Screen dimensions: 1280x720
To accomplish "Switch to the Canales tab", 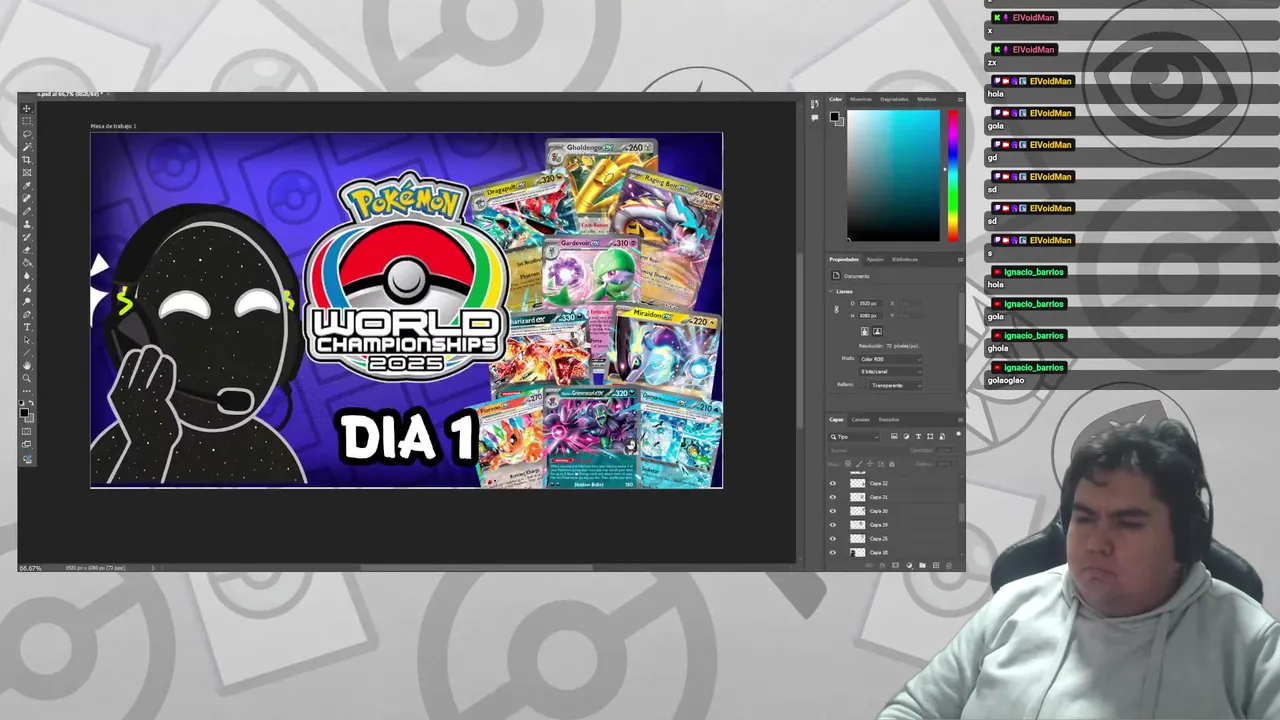I will (861, 420).
